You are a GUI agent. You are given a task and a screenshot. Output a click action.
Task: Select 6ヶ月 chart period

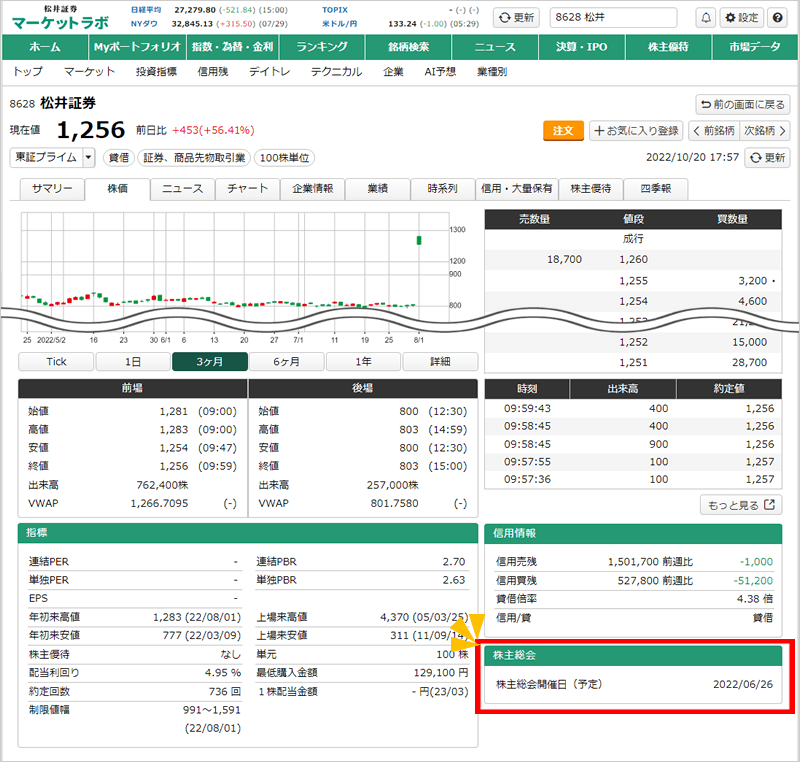point(287,362)
